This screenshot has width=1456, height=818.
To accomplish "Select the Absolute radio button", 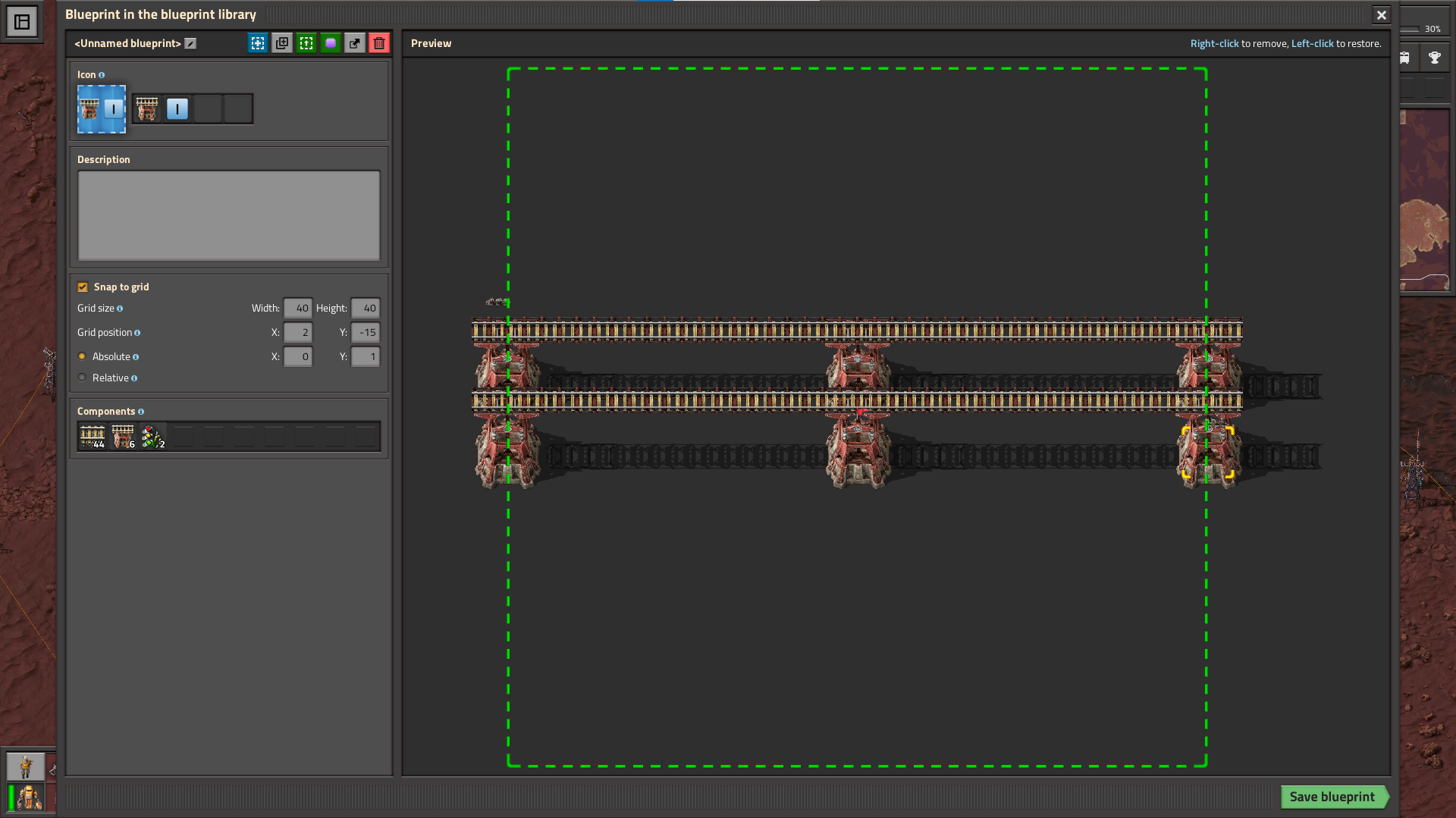I will point(82,356).
